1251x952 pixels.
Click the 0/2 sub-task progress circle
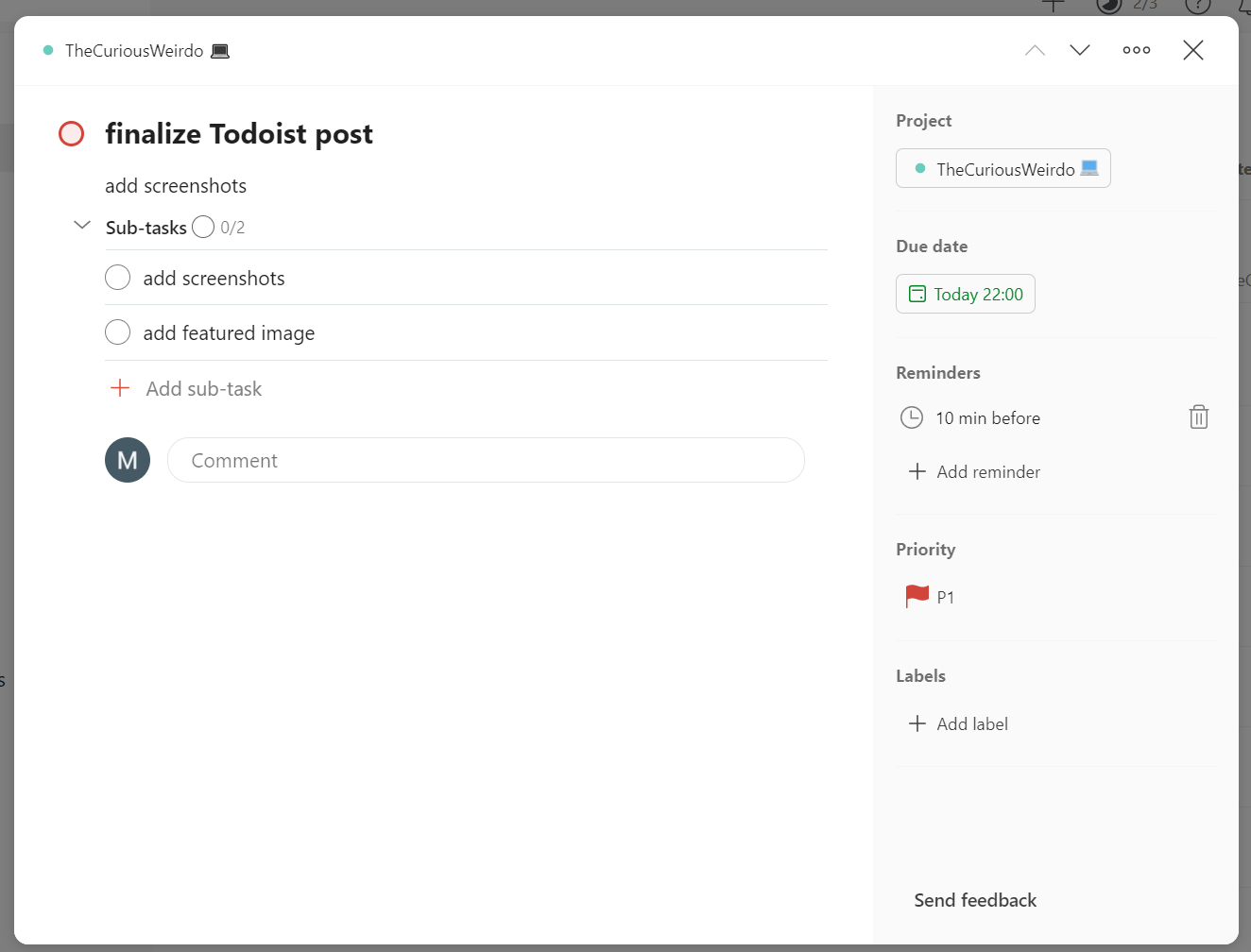pyautogui.click(x=202, y=226)
